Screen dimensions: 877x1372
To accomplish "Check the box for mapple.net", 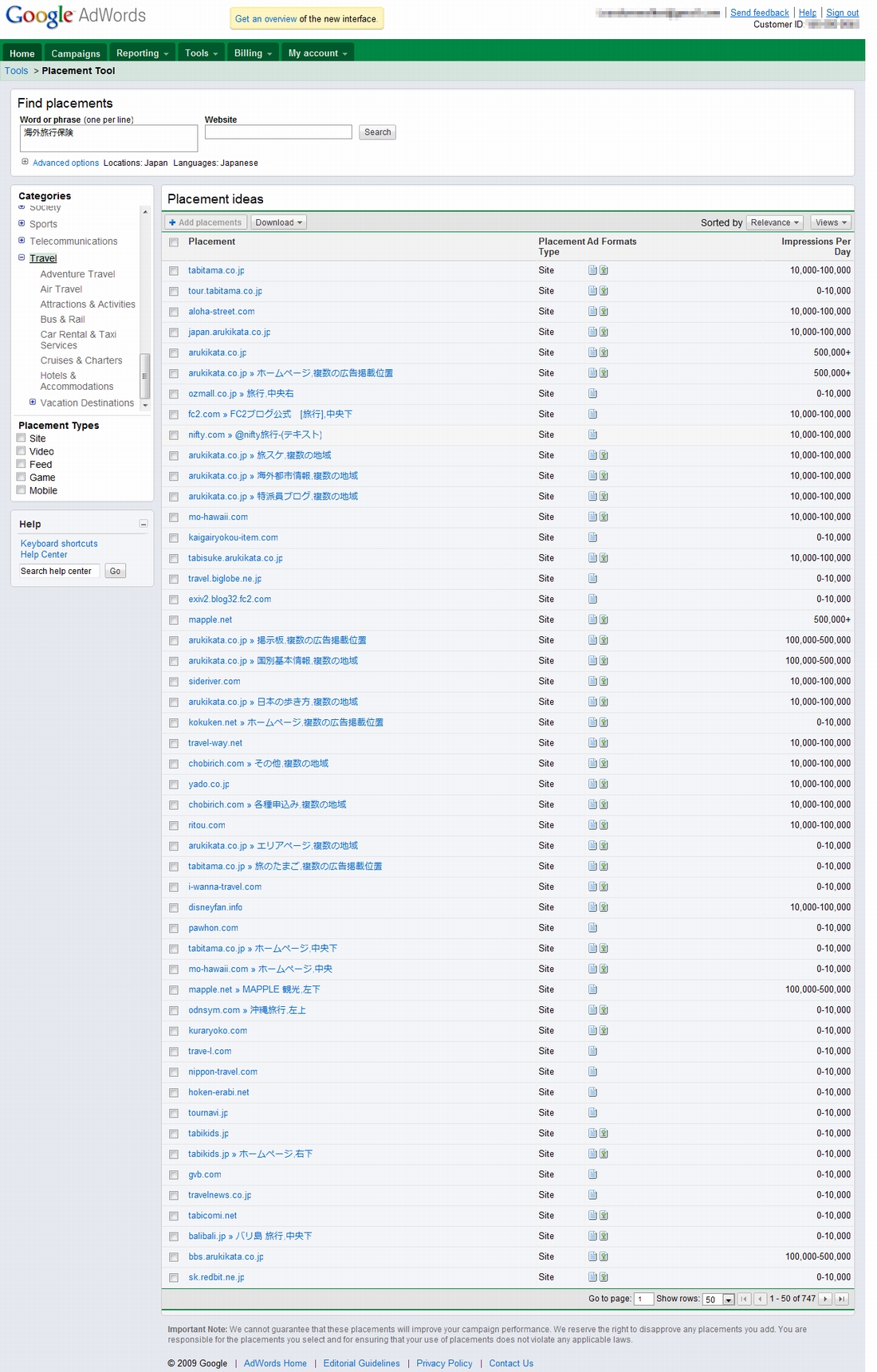I will (x=174, y=620).
